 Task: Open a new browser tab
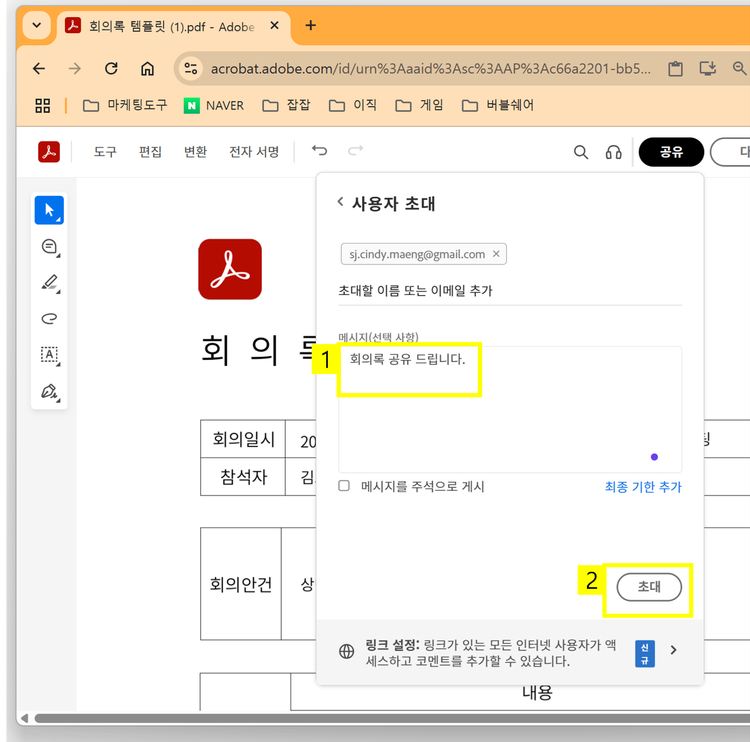(x=310, y=25)
